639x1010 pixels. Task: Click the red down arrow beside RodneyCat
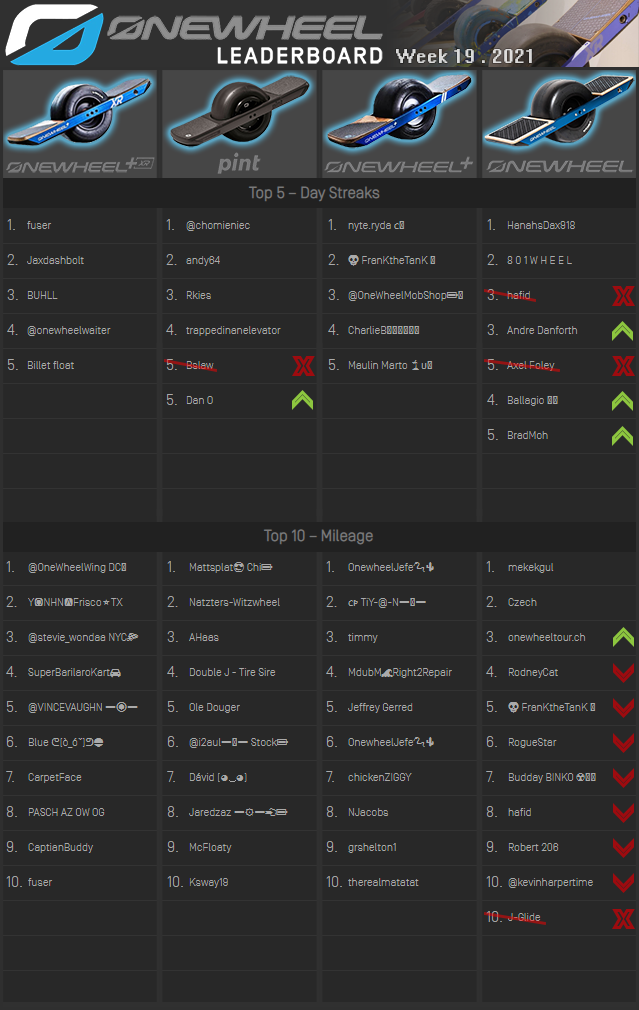[622, 672]
